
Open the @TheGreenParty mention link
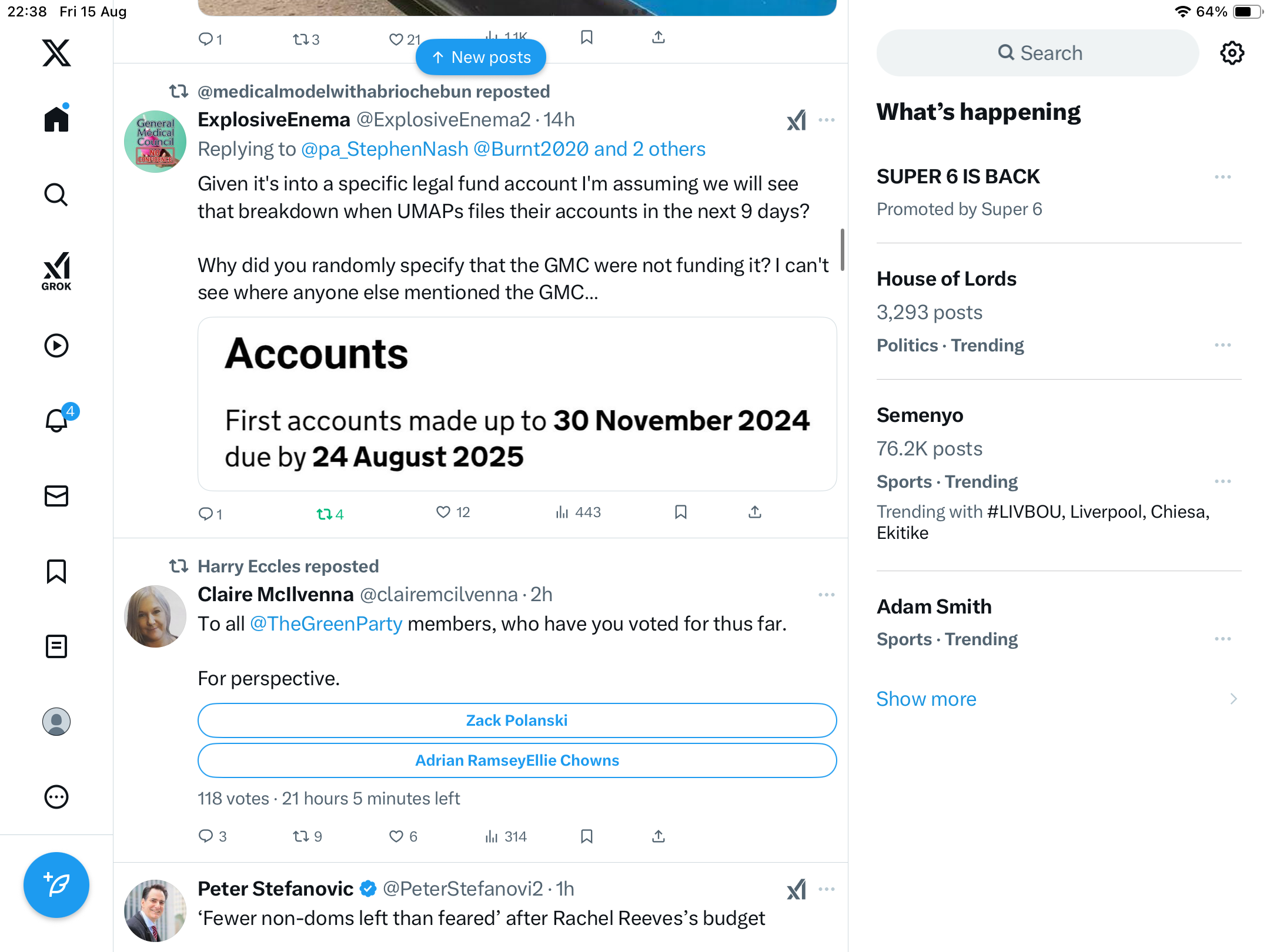[326, 624]
